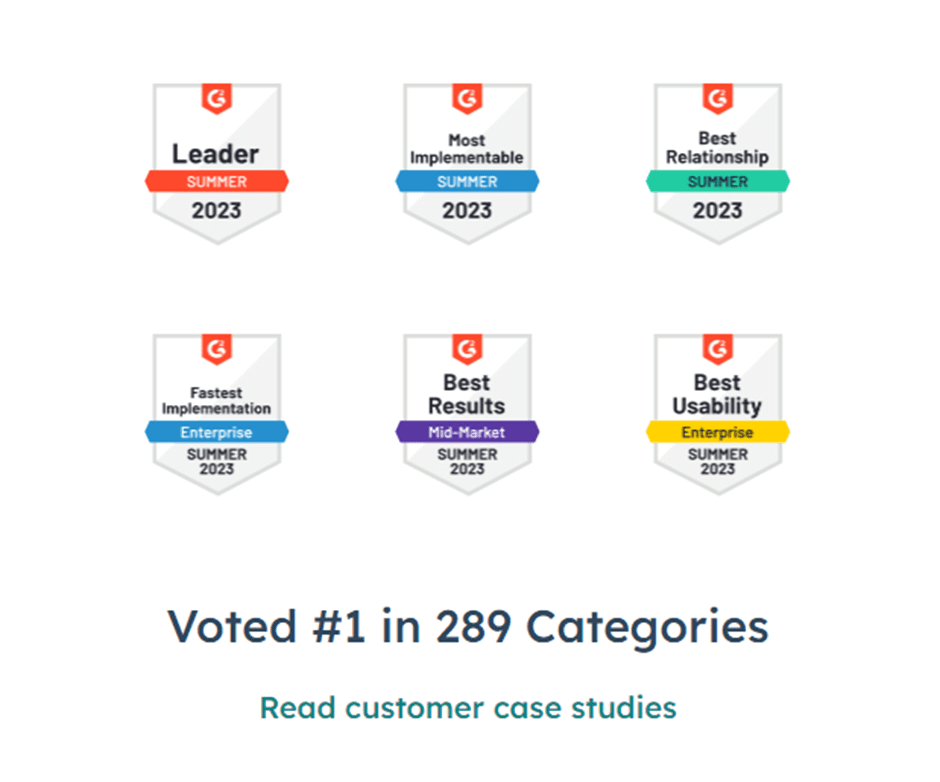Click the G2 logo on the Best Relationship badge
Image resolution: width=940 pixels, height=782 pixels.
(718, 98)
